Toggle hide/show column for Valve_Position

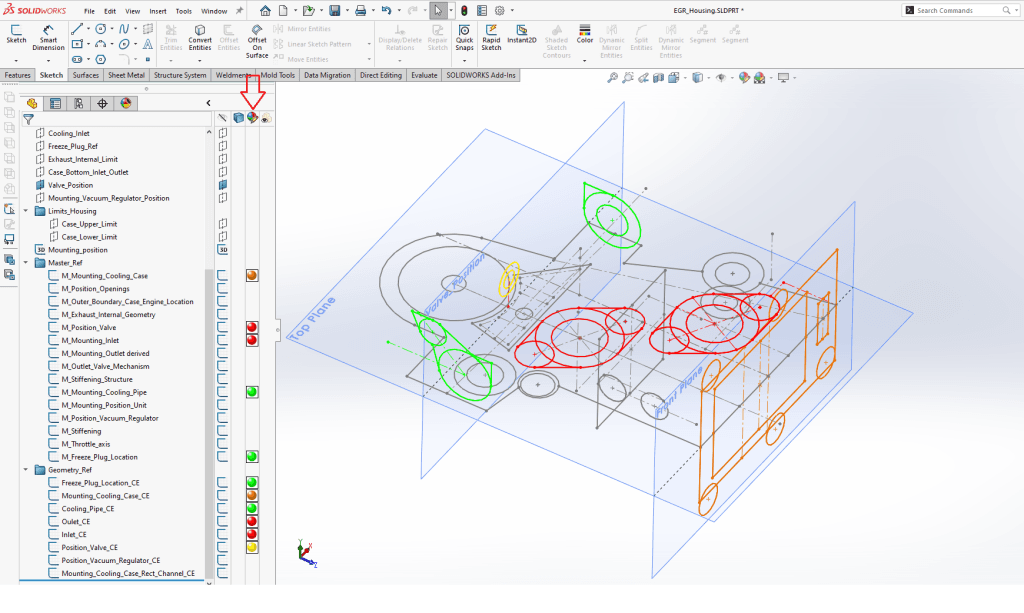(223, 185)
